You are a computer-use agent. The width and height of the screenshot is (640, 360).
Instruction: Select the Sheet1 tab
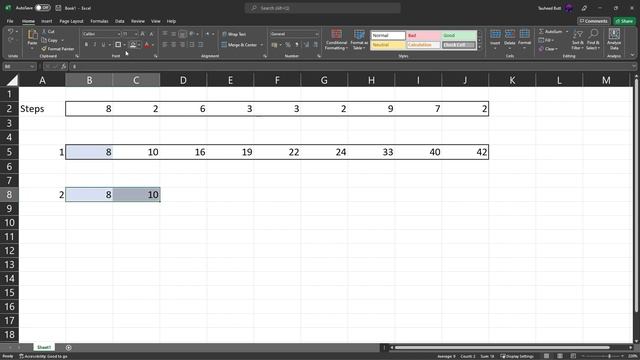pos(44,347)
